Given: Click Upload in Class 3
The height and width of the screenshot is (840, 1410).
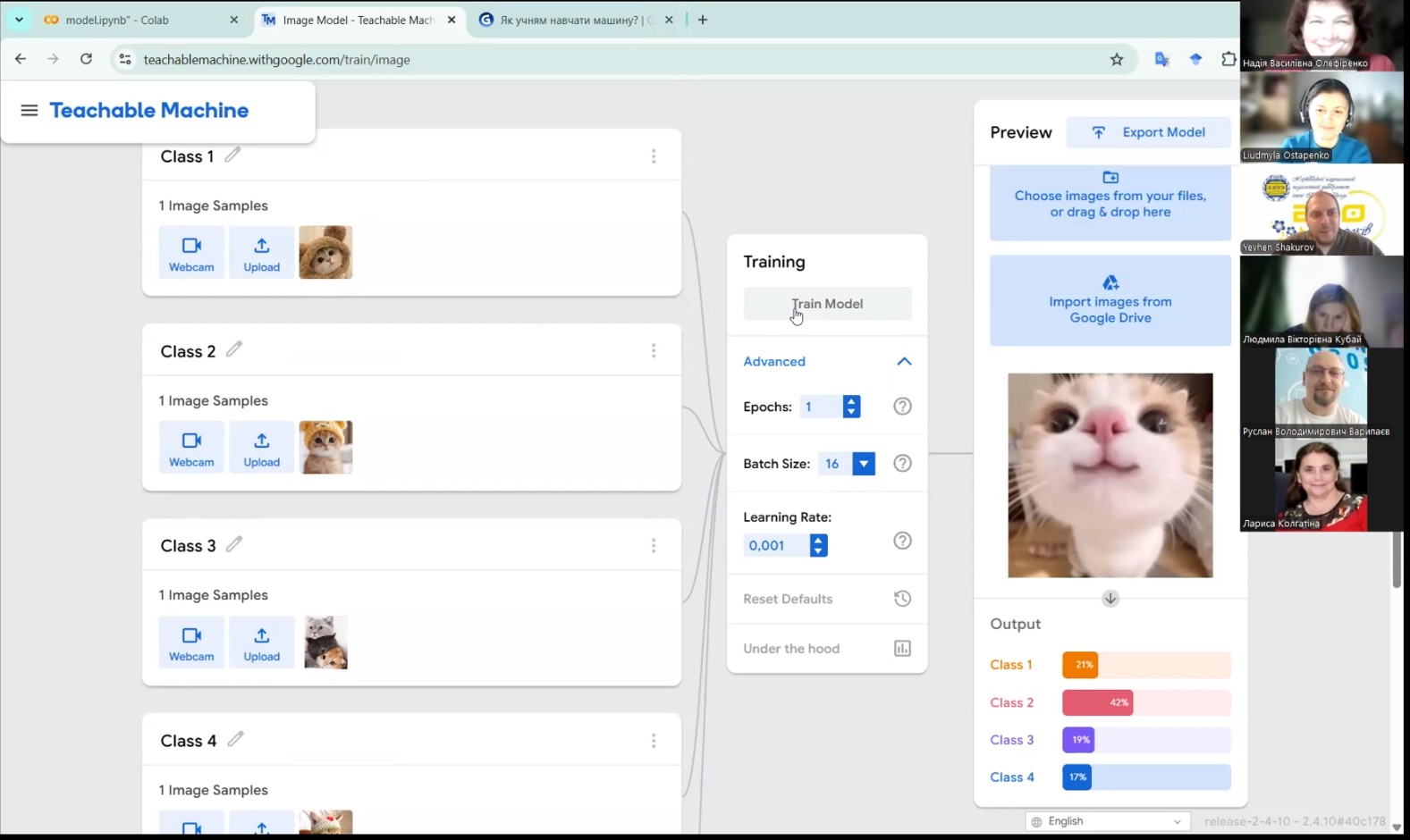Looking at the screenshot, I should 261,643.
